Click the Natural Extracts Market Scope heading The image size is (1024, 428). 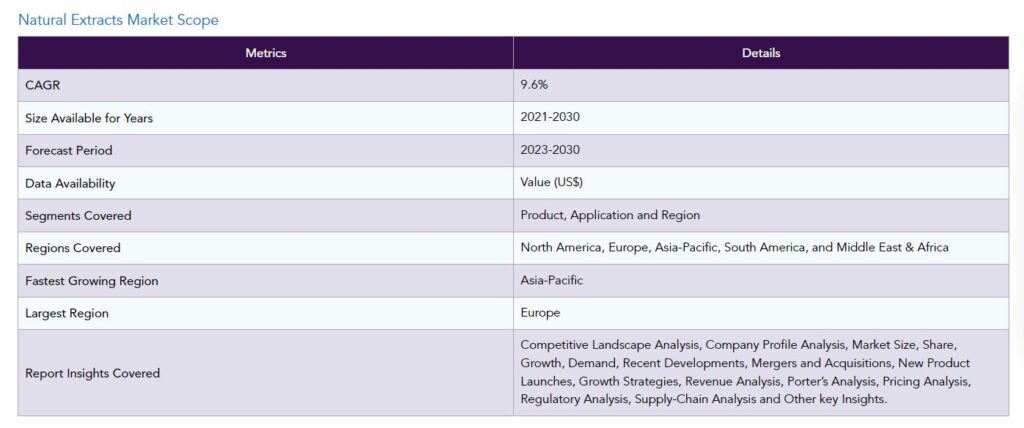click(118, 20)
